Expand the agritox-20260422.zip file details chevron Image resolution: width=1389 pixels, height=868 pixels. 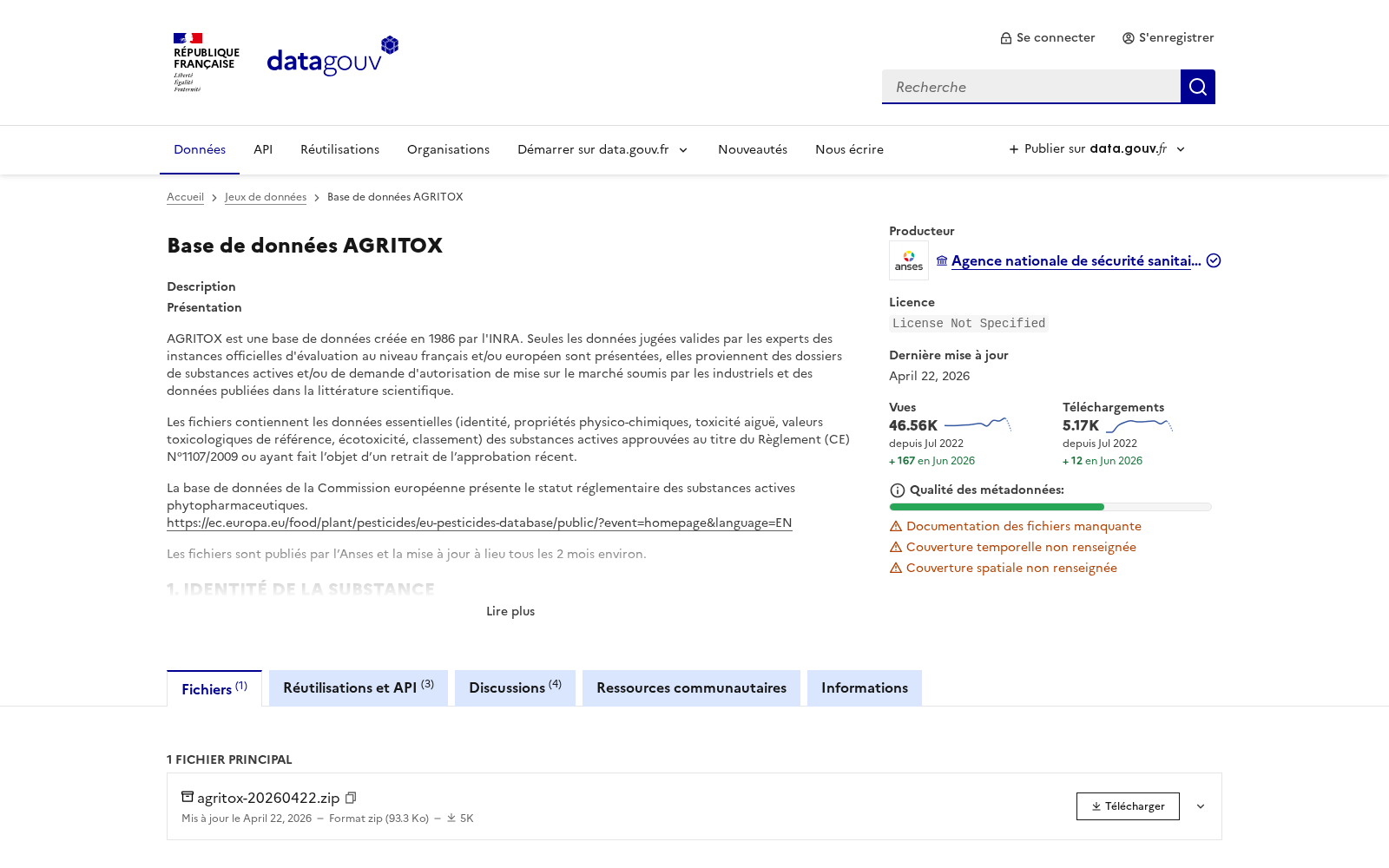pyautogui.click(x=1201, y=806)
